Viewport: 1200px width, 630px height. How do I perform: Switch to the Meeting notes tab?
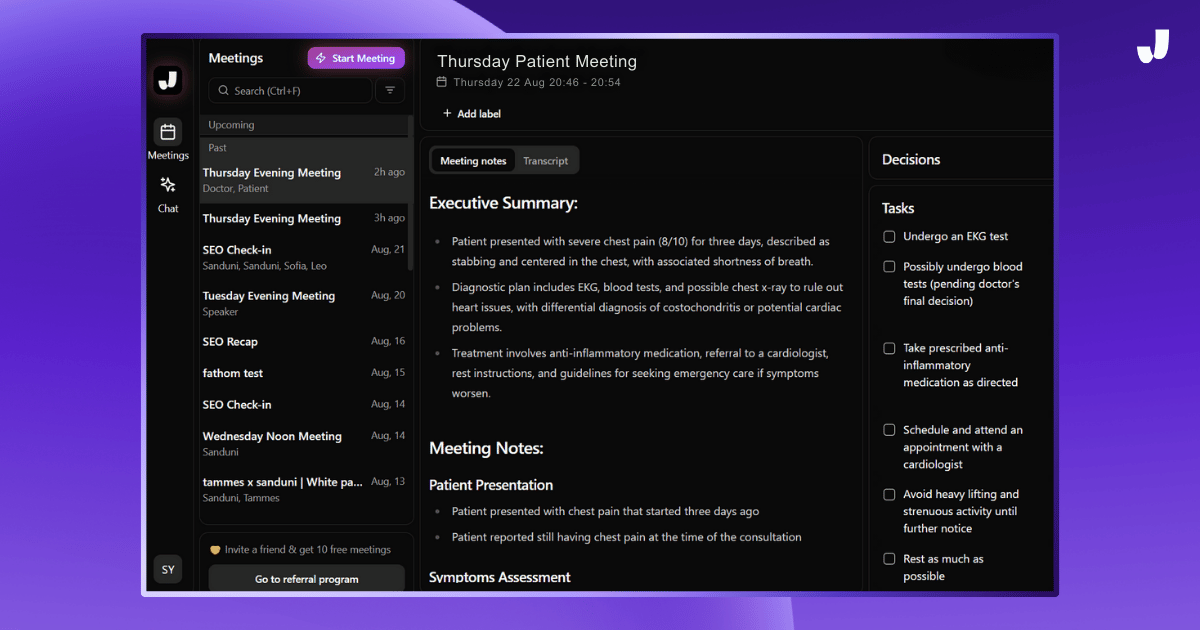(x=473, y=161)
